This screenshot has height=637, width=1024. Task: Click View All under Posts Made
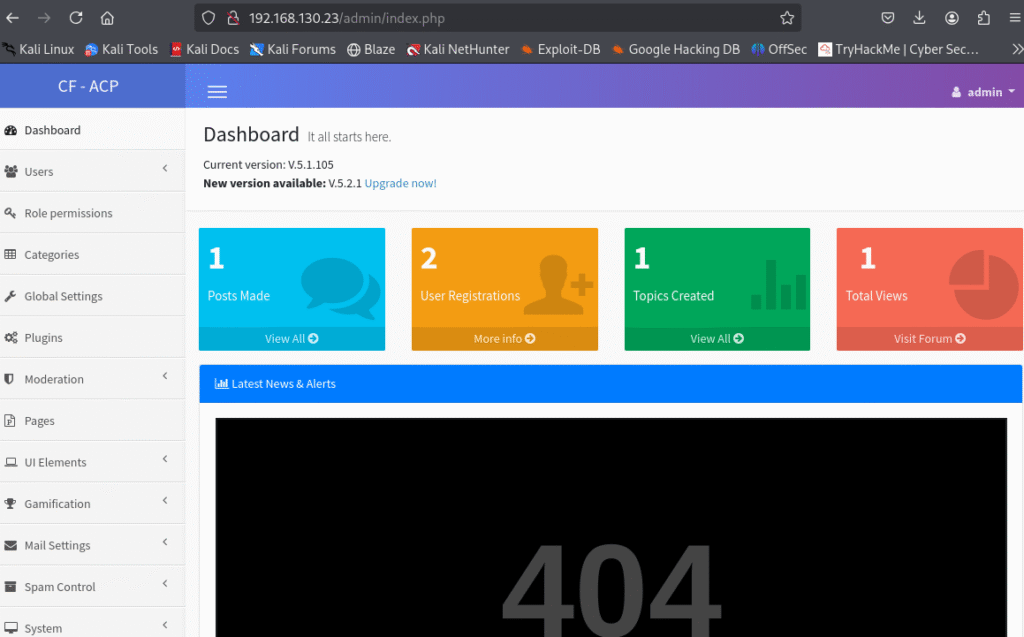pyautogui.click(x=291, y=339)
